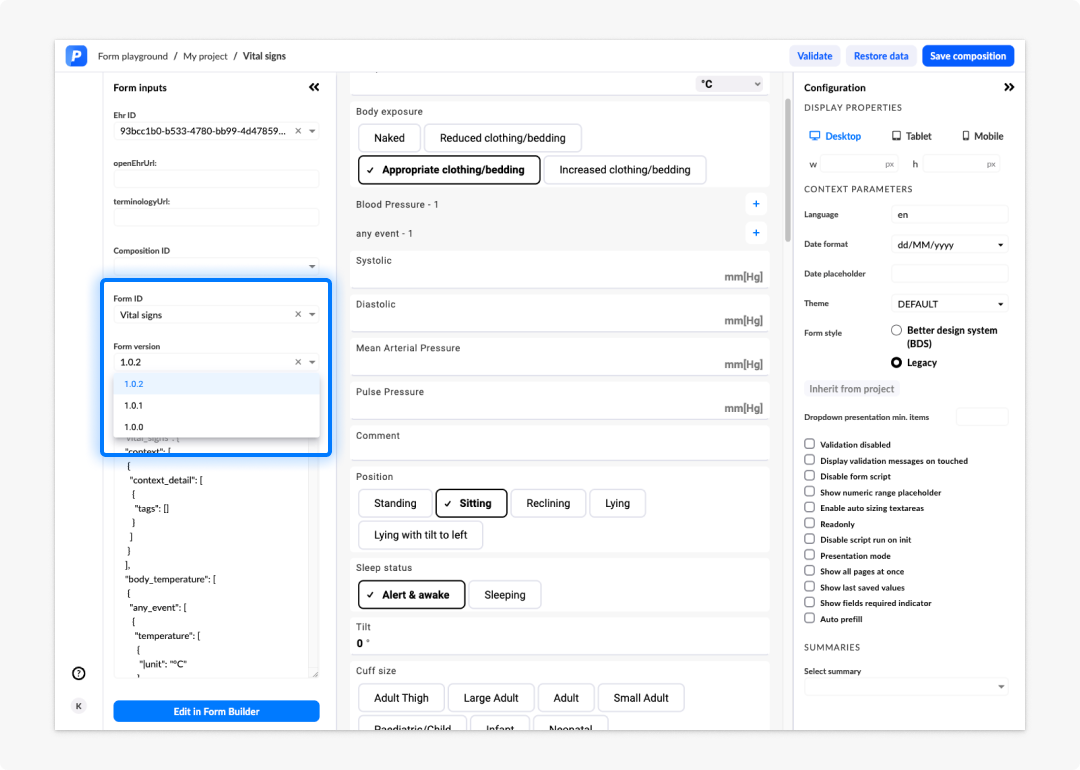The height and width of the screenshot is (770, 1080).
Task: Click the Date placeholder input
Action: (949, 274)
